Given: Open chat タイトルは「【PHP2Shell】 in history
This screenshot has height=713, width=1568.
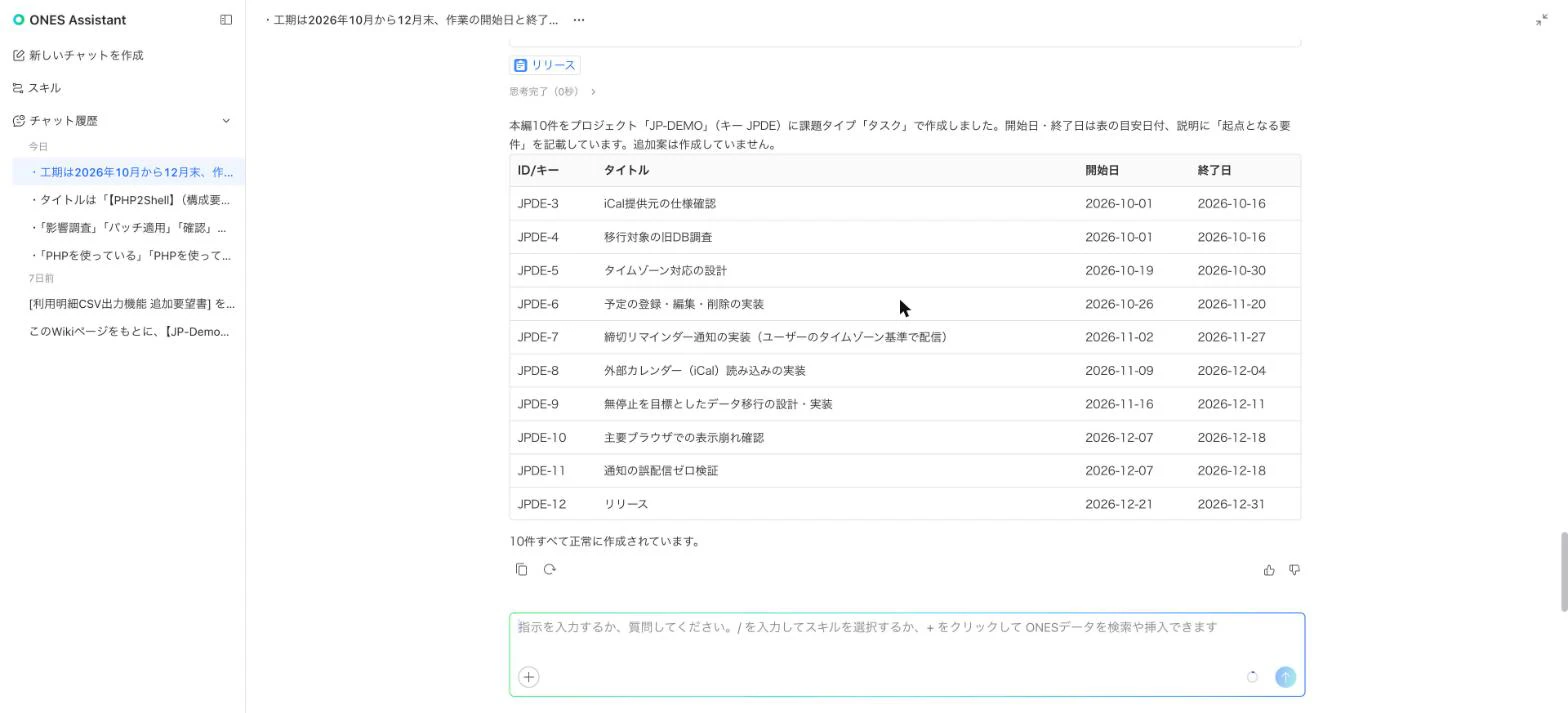Looking at the screenshot, I should (129, 200).
